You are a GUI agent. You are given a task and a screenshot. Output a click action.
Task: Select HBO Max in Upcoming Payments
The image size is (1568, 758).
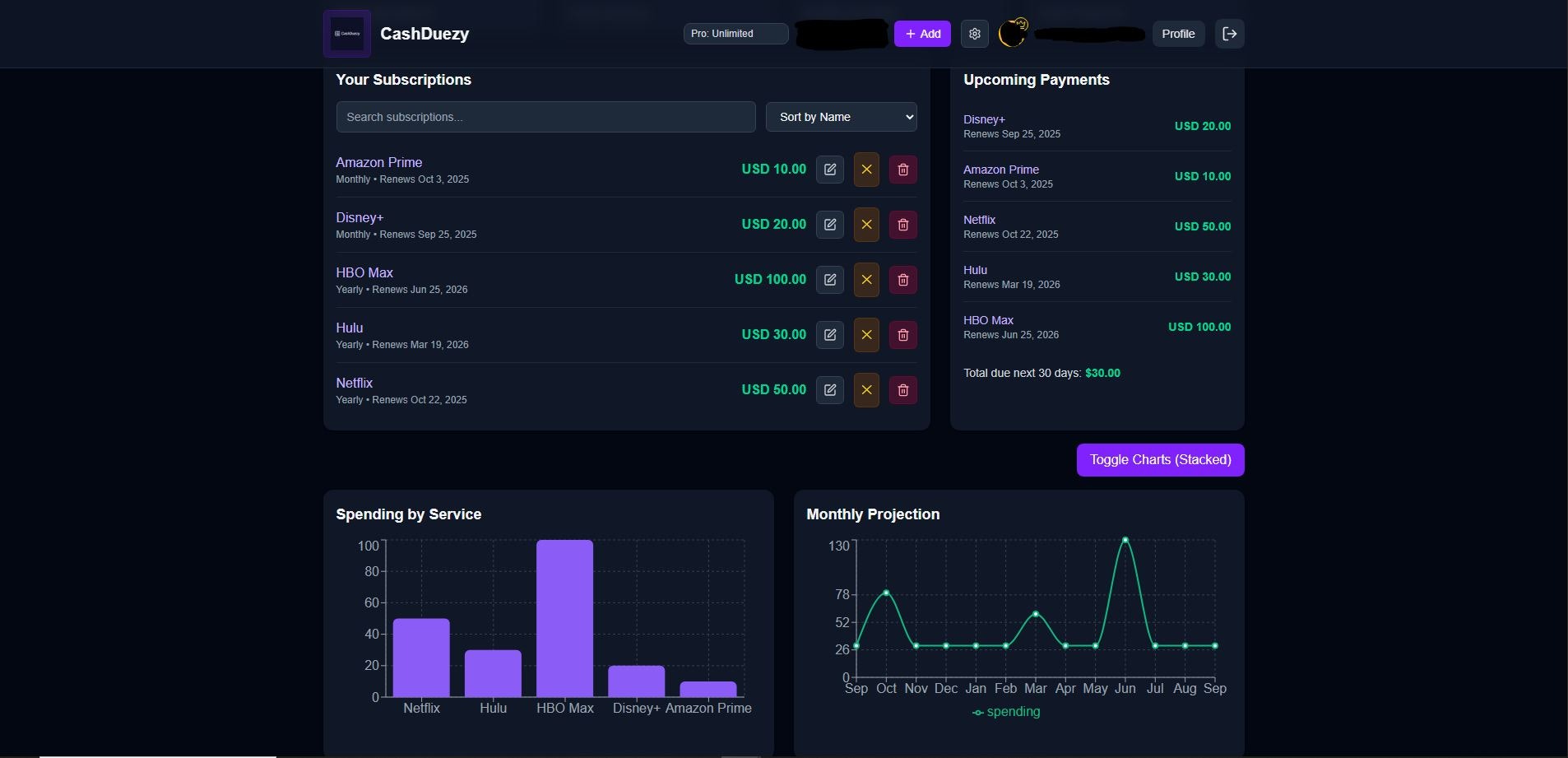click(x=988, y=320)
